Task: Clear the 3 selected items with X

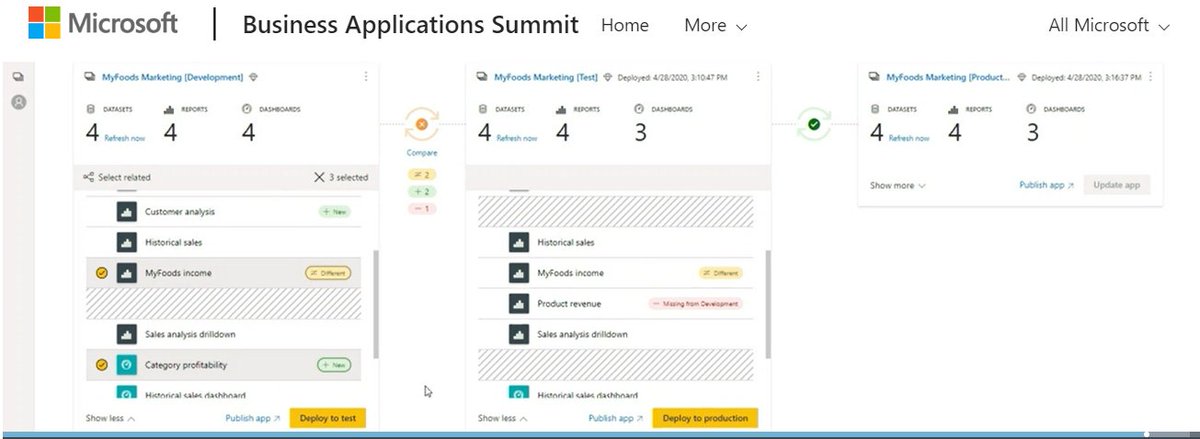Action: click(x=319, y=177)
